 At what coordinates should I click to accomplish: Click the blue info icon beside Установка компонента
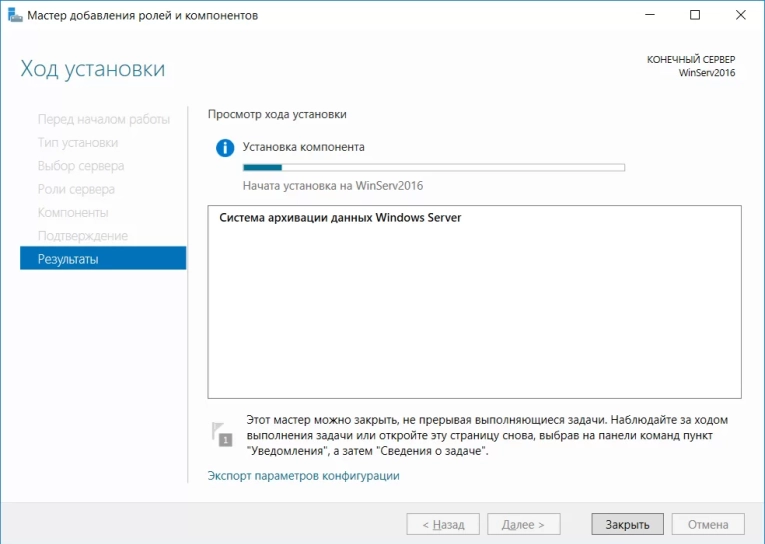(225, 148)
